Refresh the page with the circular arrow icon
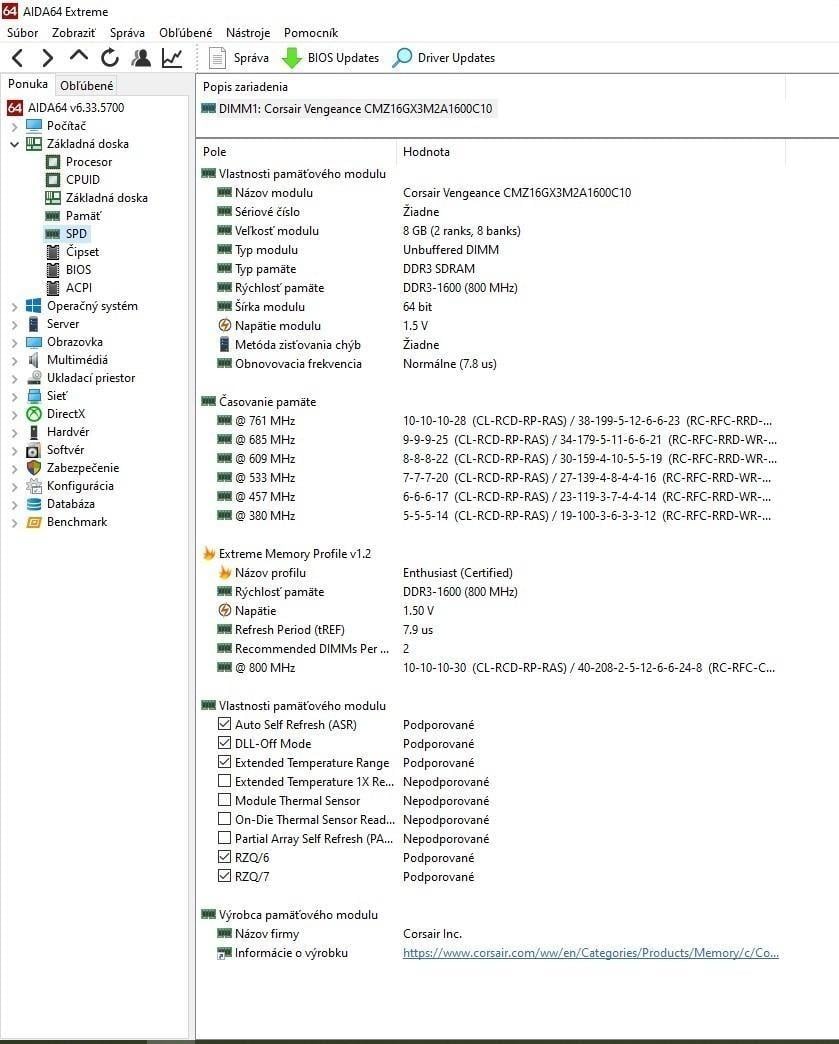 [x=110, y=58]
